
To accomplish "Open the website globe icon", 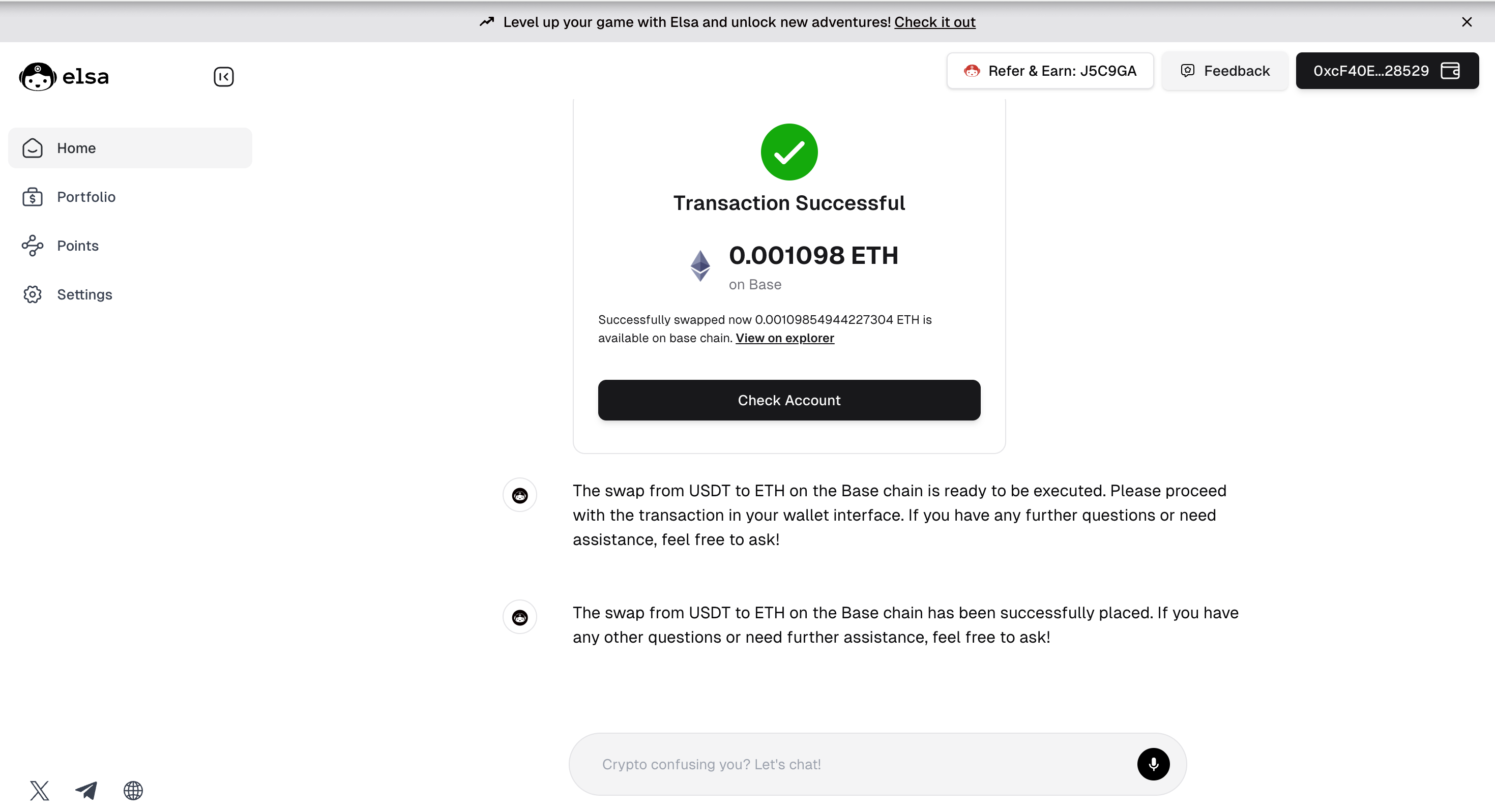I will coord(133,790).
